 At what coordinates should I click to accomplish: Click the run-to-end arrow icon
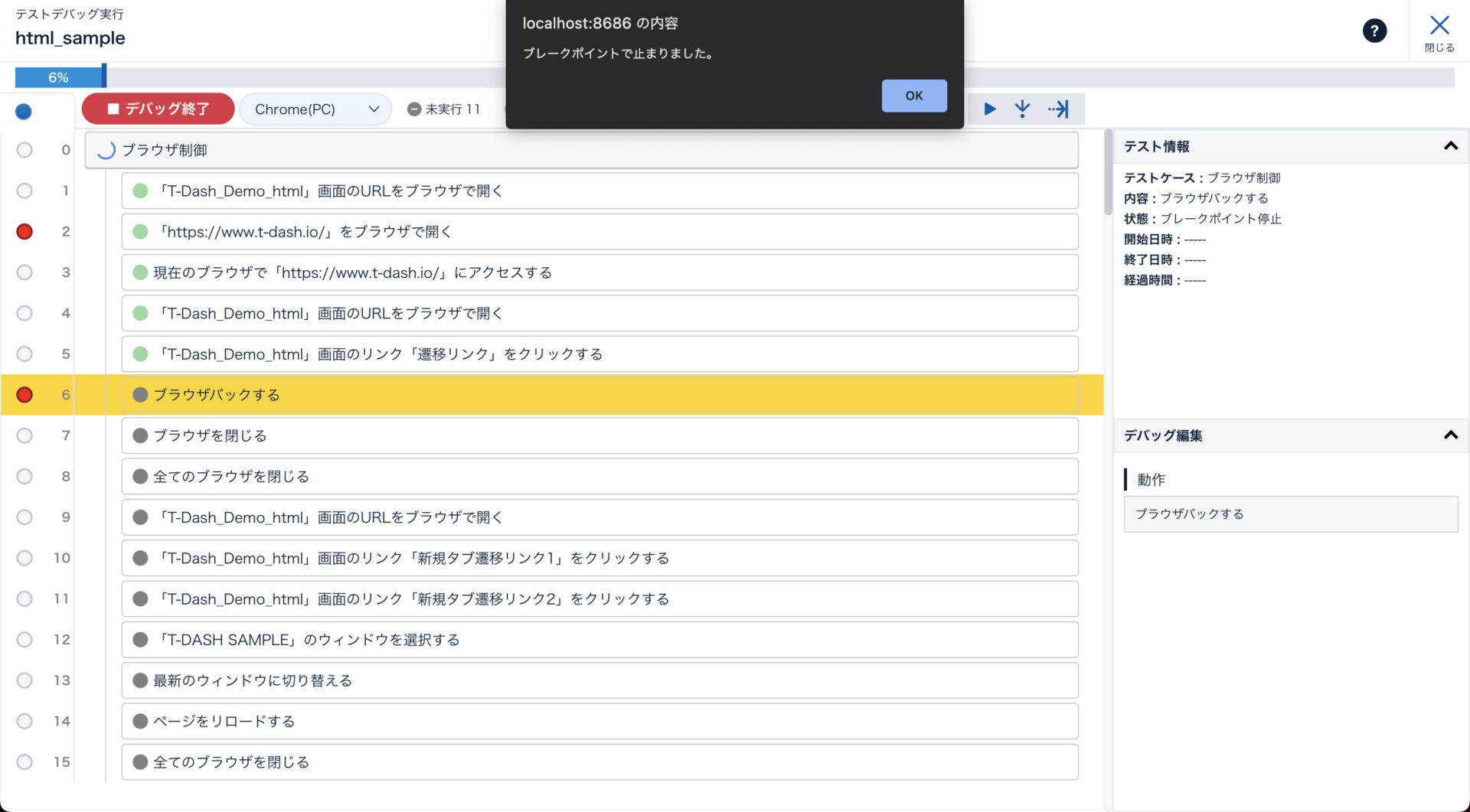(x=1059, y=109)
